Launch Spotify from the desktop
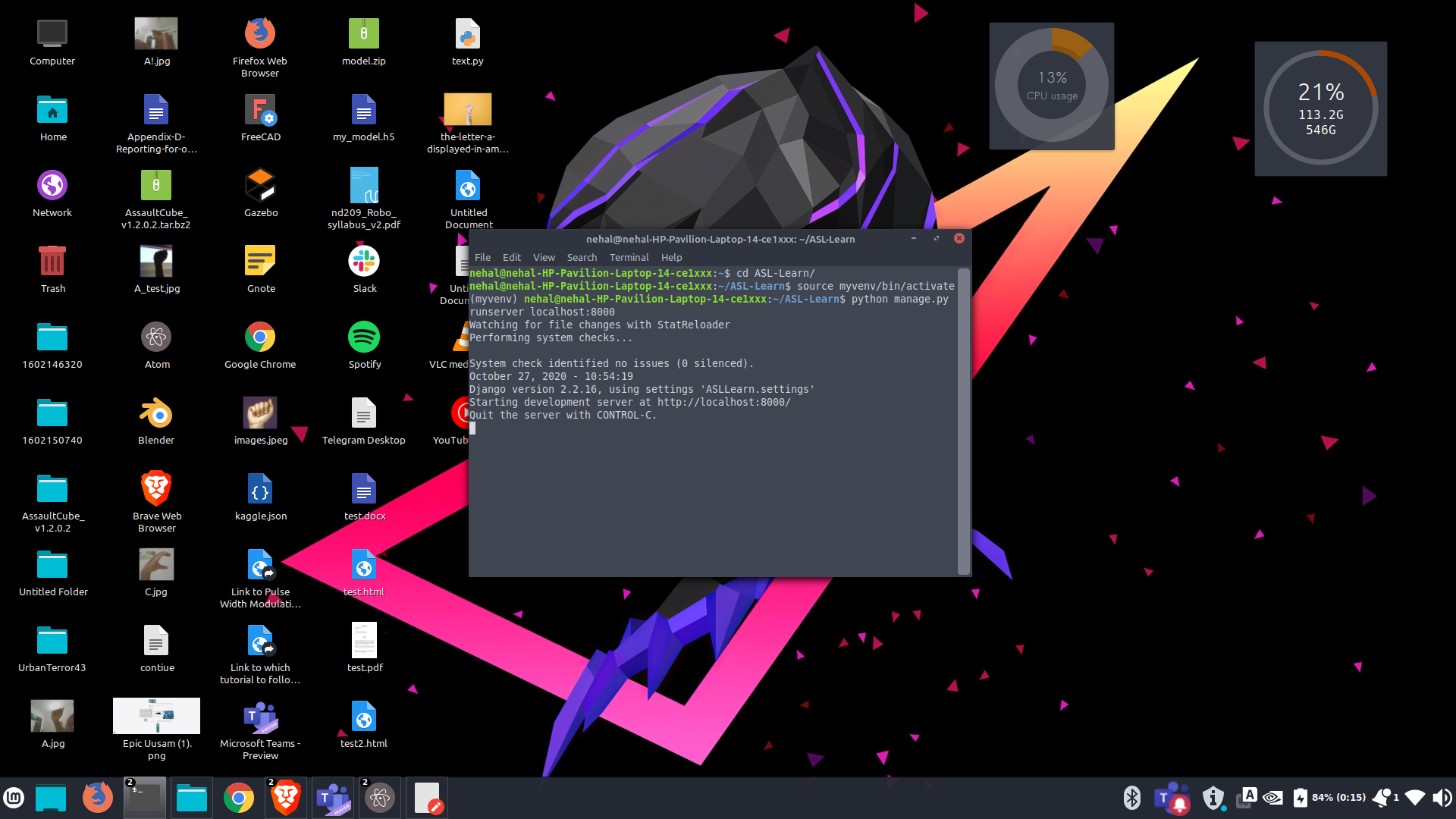Screen dimensions: 1456x819 tap(364, 338)
